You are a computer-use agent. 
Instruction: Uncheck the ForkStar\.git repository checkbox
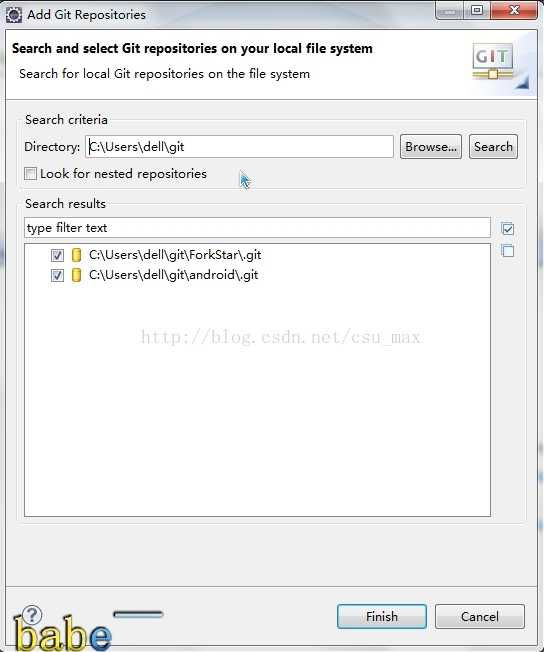point(57,255)
